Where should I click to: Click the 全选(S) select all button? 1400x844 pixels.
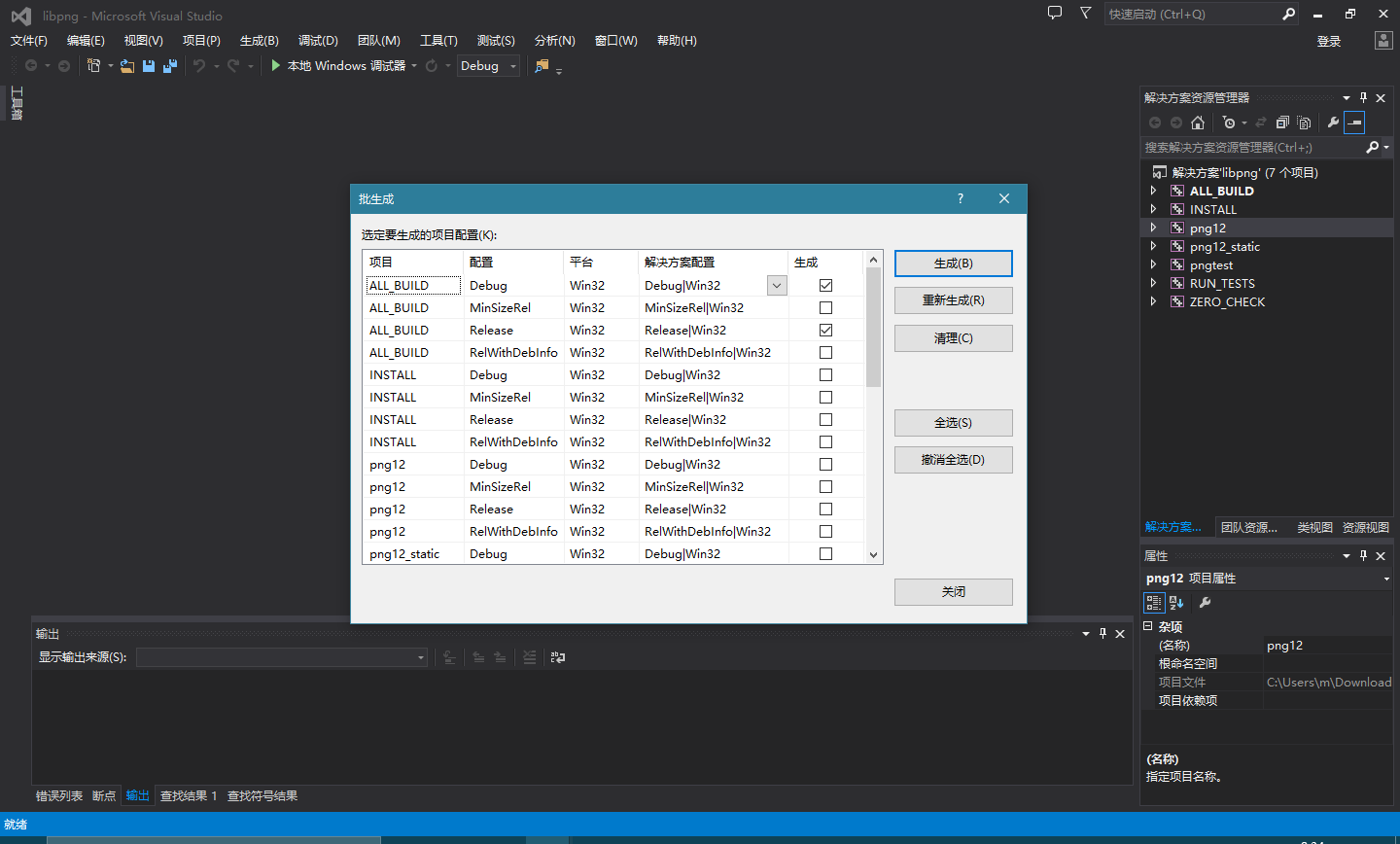tap(953, 423)
